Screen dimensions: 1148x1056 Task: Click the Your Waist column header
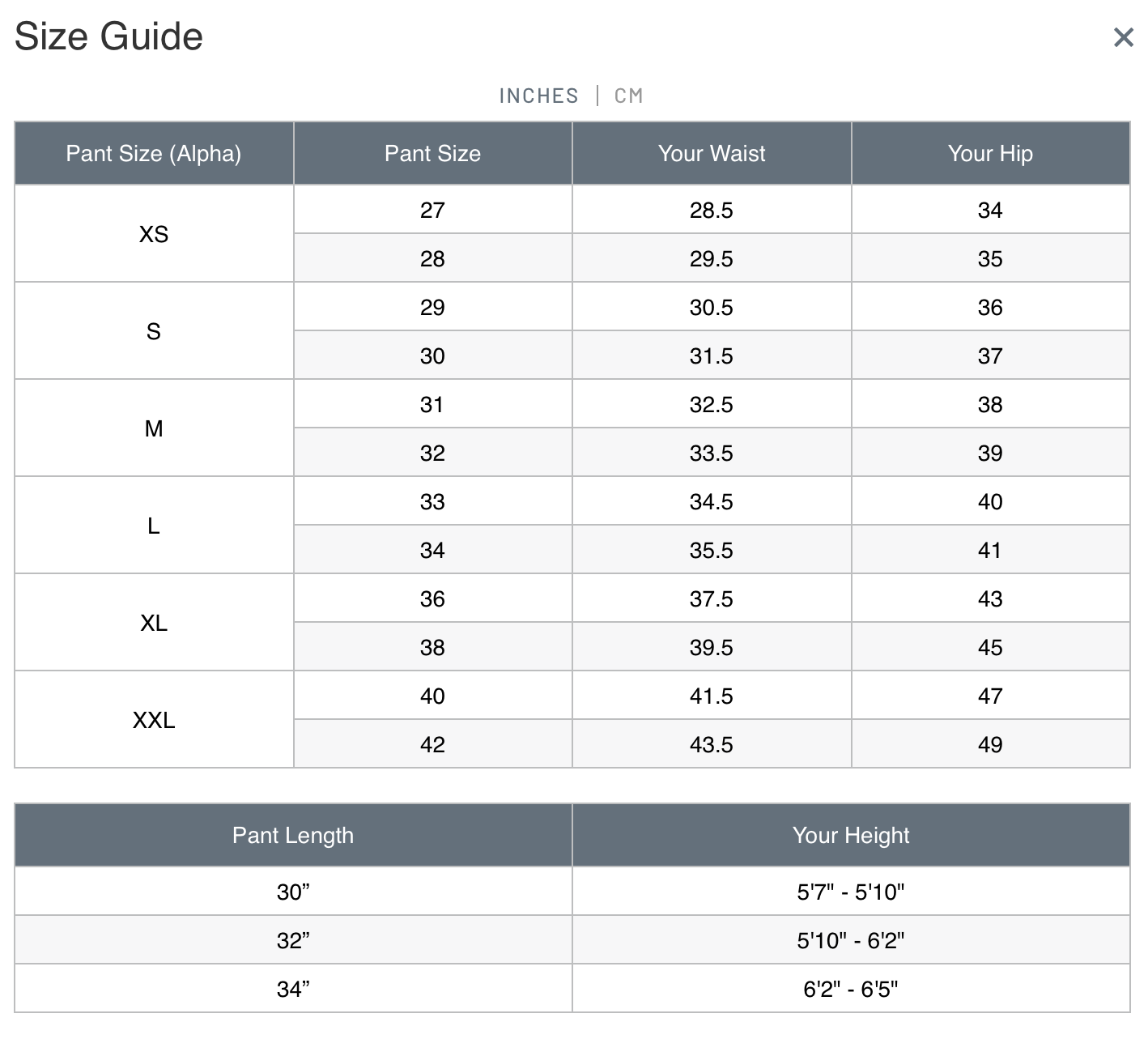(712, 154)
